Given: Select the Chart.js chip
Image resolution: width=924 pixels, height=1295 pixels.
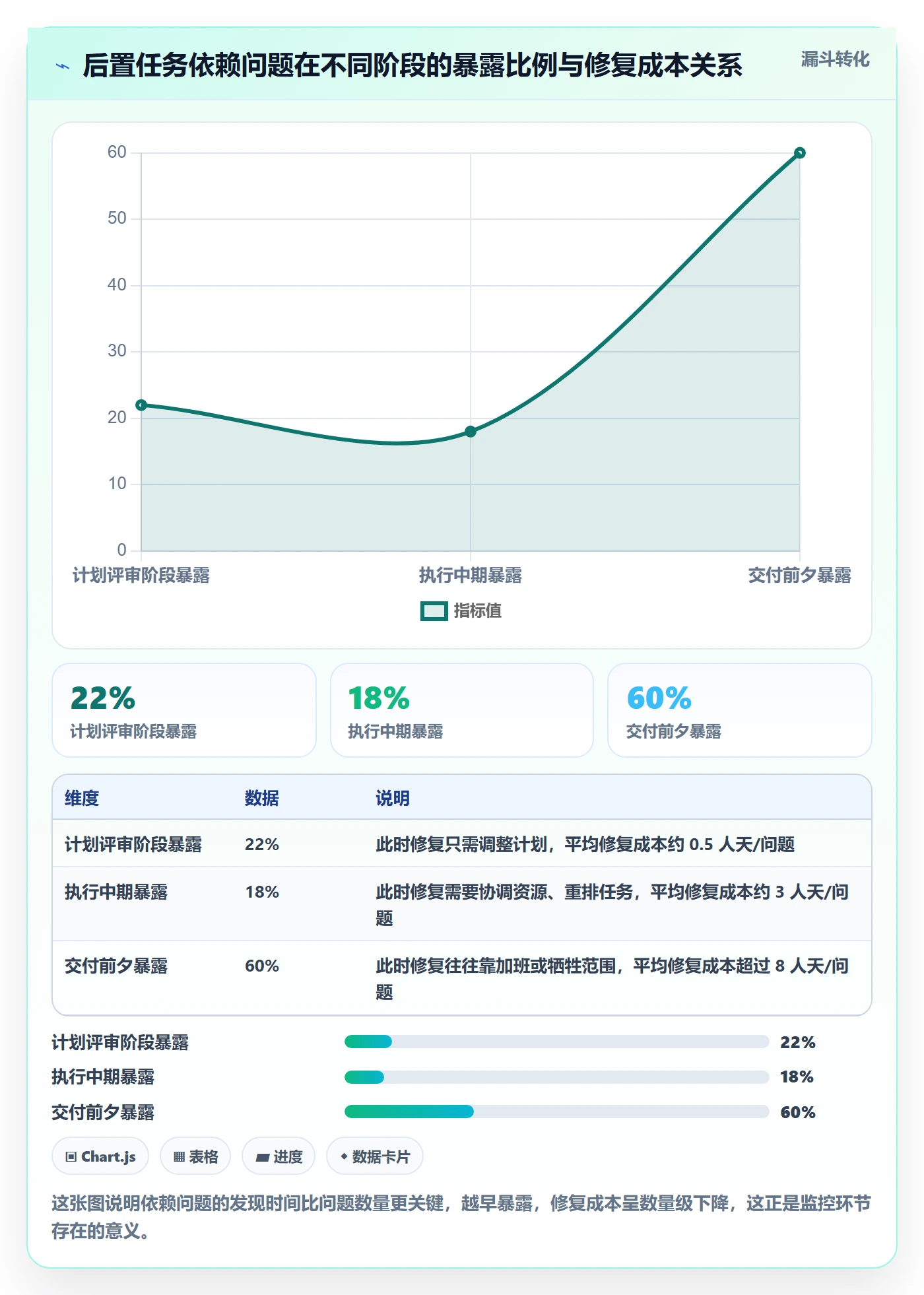Looking at the screenshot, I should [100, 1156].
